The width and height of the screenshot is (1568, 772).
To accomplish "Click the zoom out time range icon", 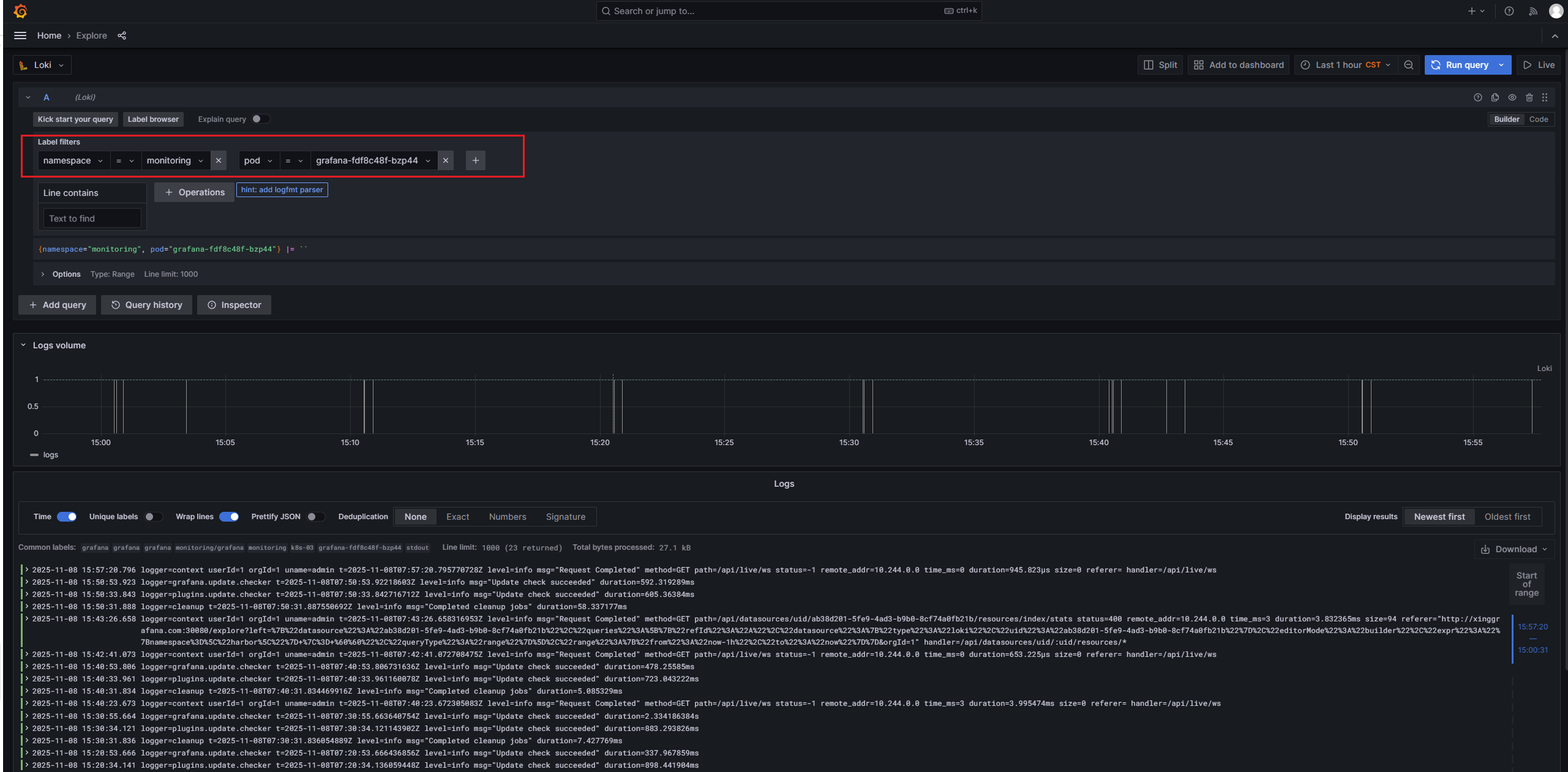I will click(x=1408, y=65).
